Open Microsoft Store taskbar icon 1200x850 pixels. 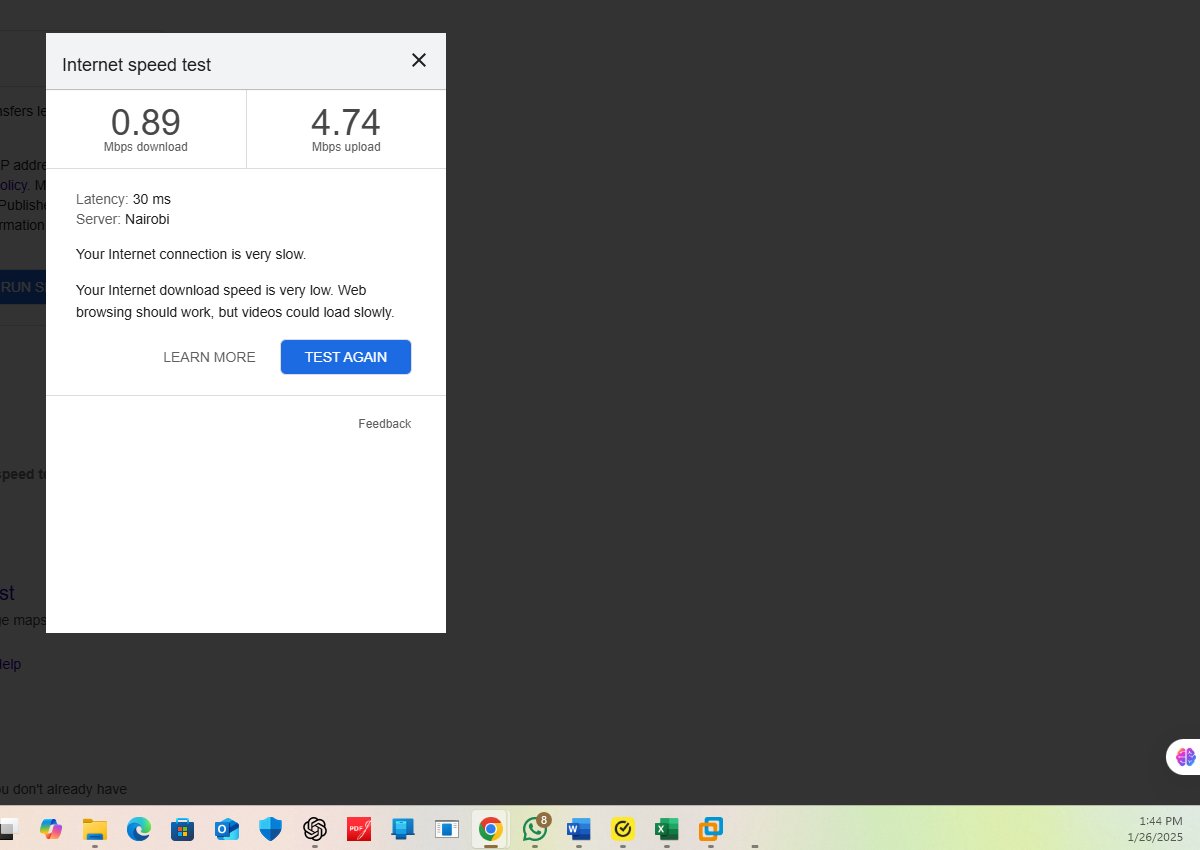pos(182,829)
